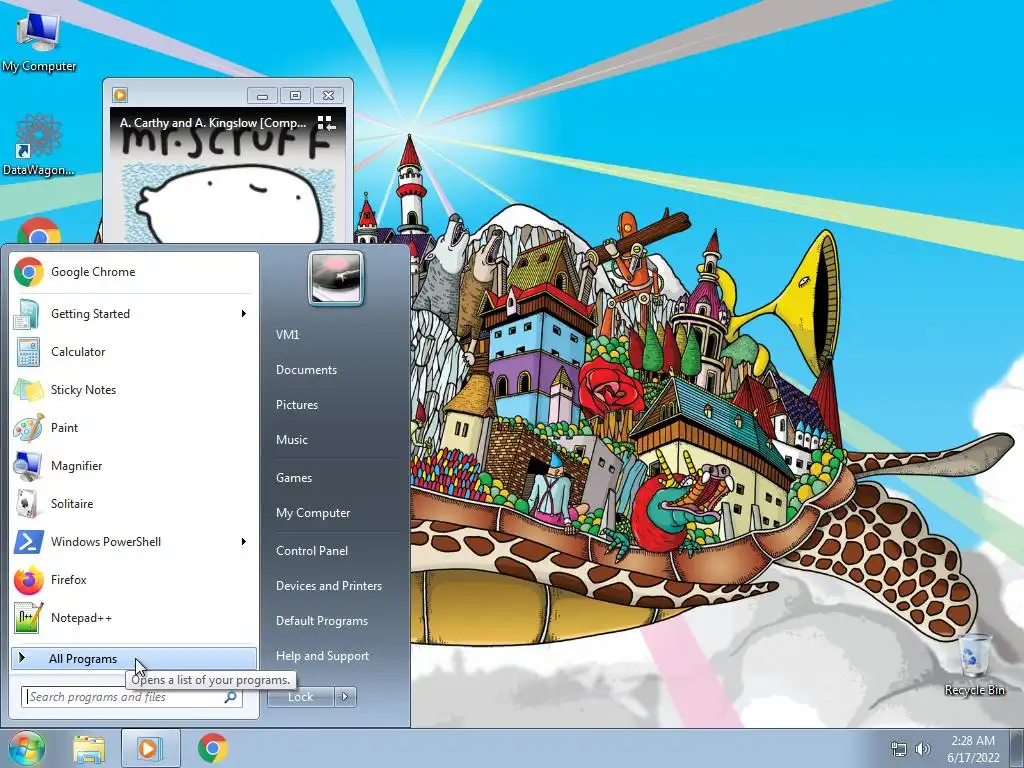
Task: Open the Calculator app
Action: (x=132, y=352)
